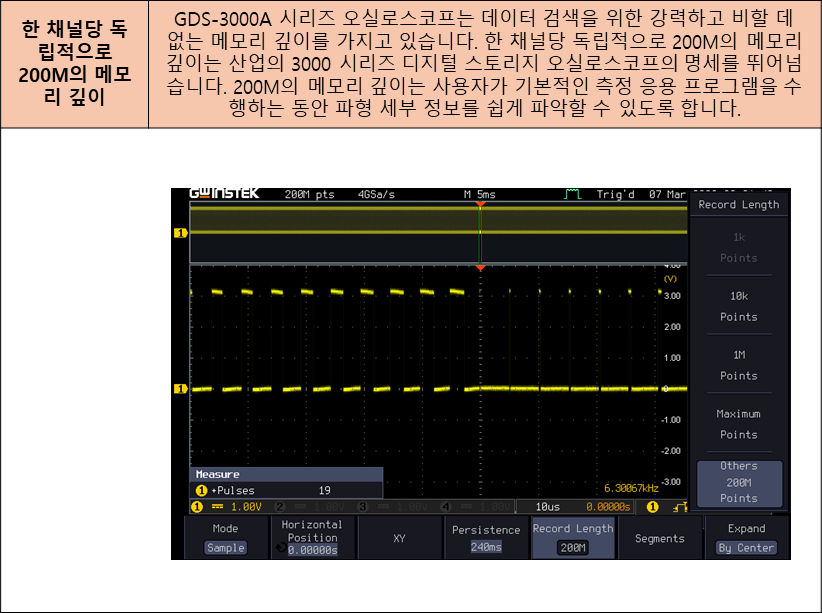Click the bold left header cell about 200M 메모리 깊이
The height and width of the screenshot is (613, 822).
(74, 63)
